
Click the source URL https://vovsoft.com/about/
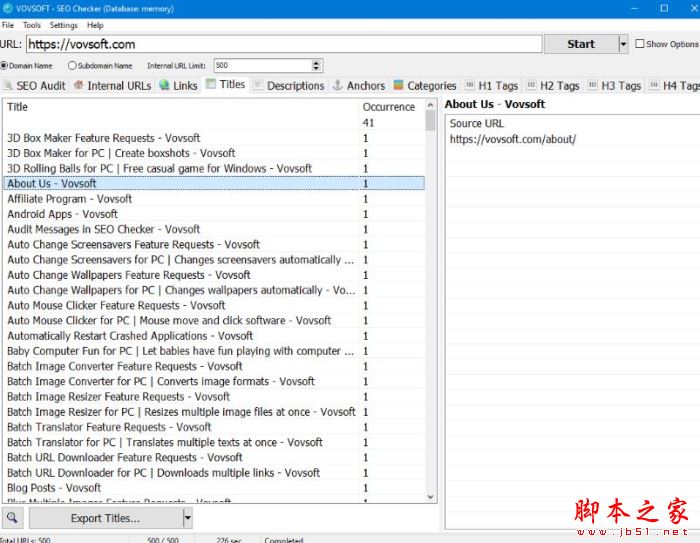tap(512, 139)
